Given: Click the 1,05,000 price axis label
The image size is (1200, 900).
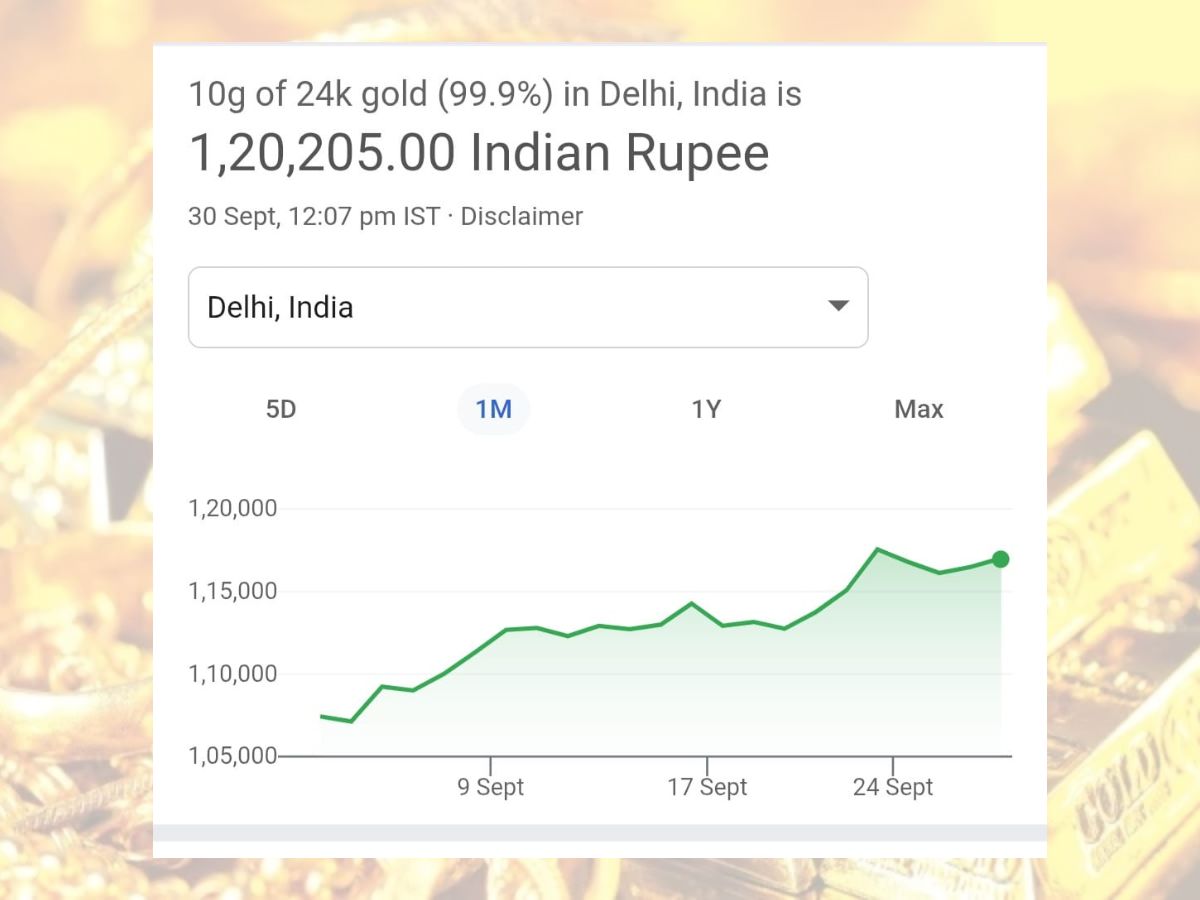Looking at the screenshot, I should coord(234,757).
